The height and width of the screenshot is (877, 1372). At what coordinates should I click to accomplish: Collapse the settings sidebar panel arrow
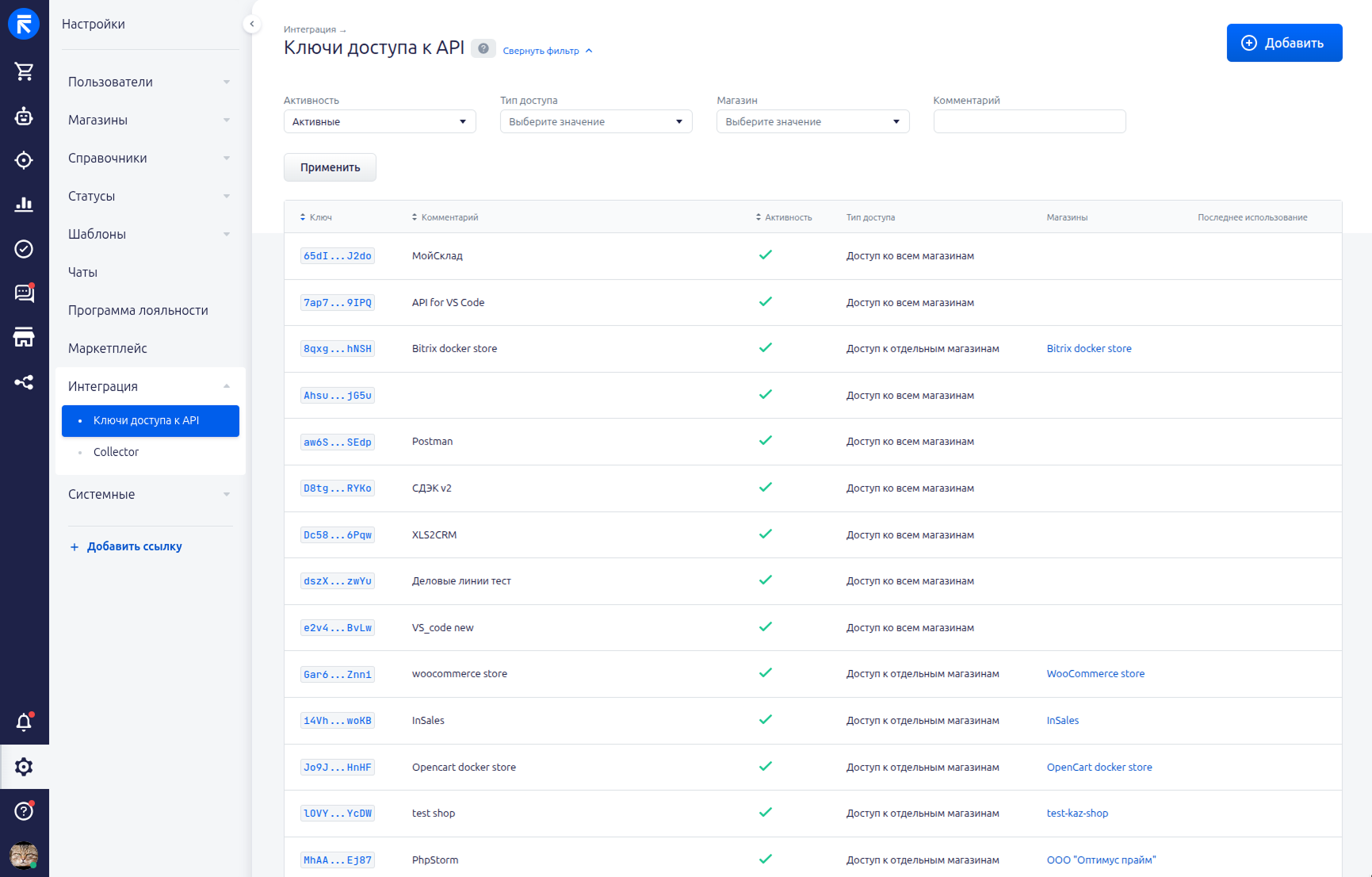pyautogui.click(x=252, y=24)
